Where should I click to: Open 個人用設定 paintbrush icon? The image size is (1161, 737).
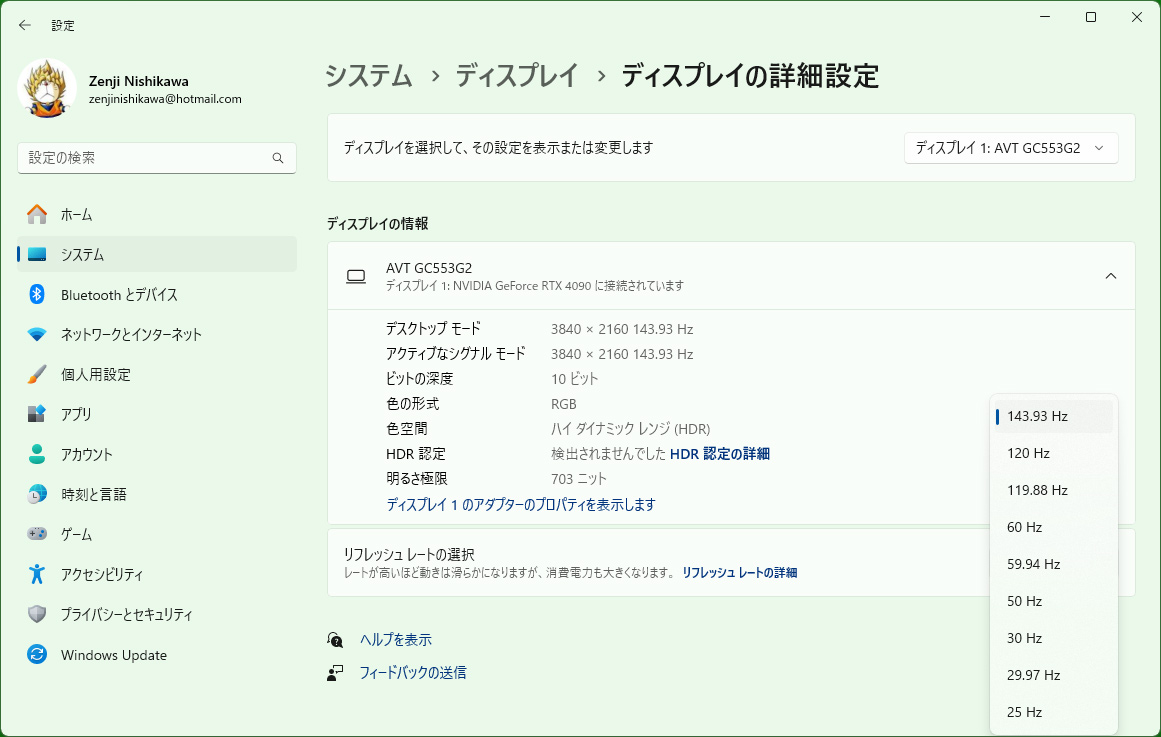coord(37,374)
